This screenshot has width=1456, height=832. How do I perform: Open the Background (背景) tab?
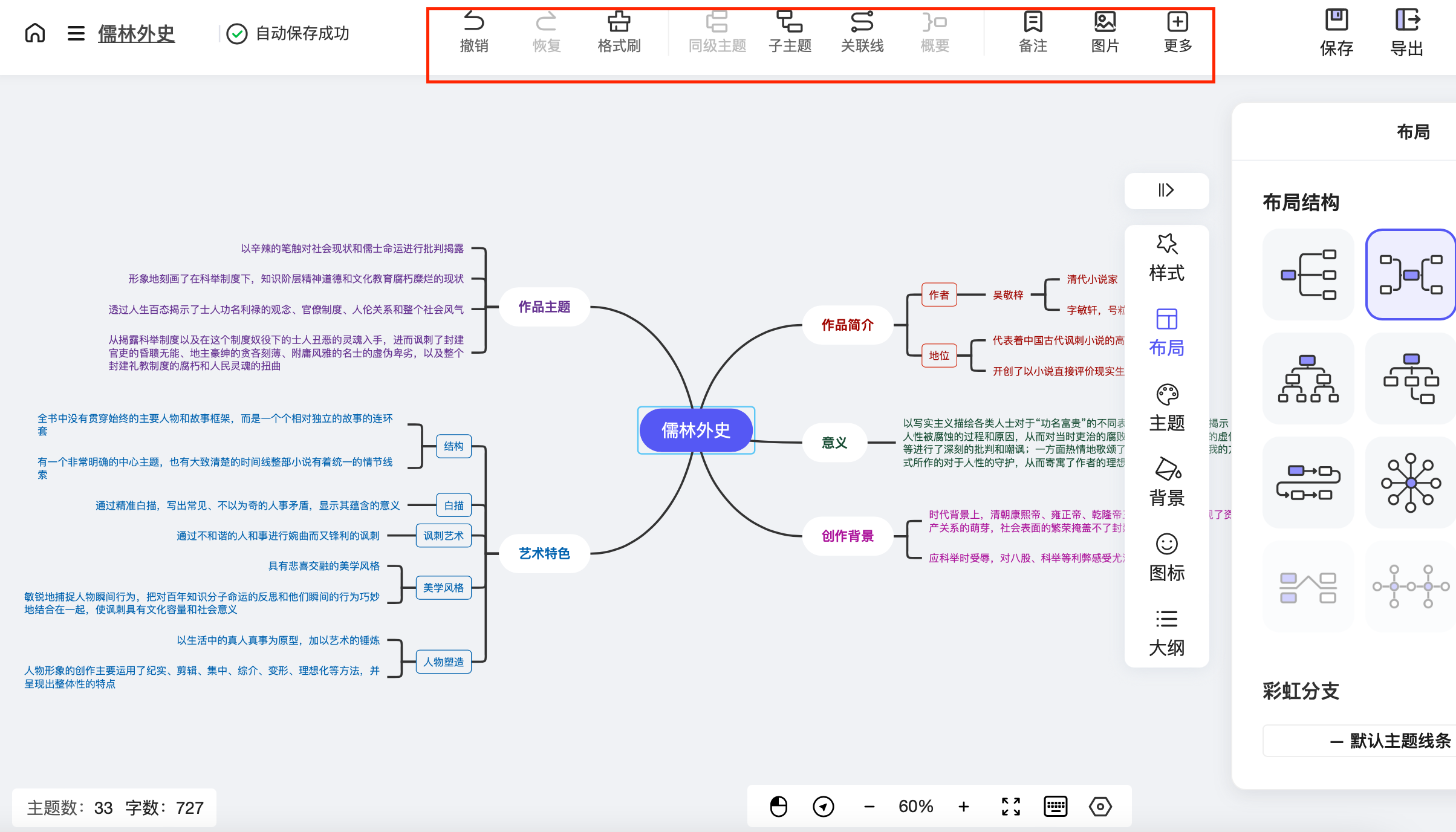[1166, 483]
